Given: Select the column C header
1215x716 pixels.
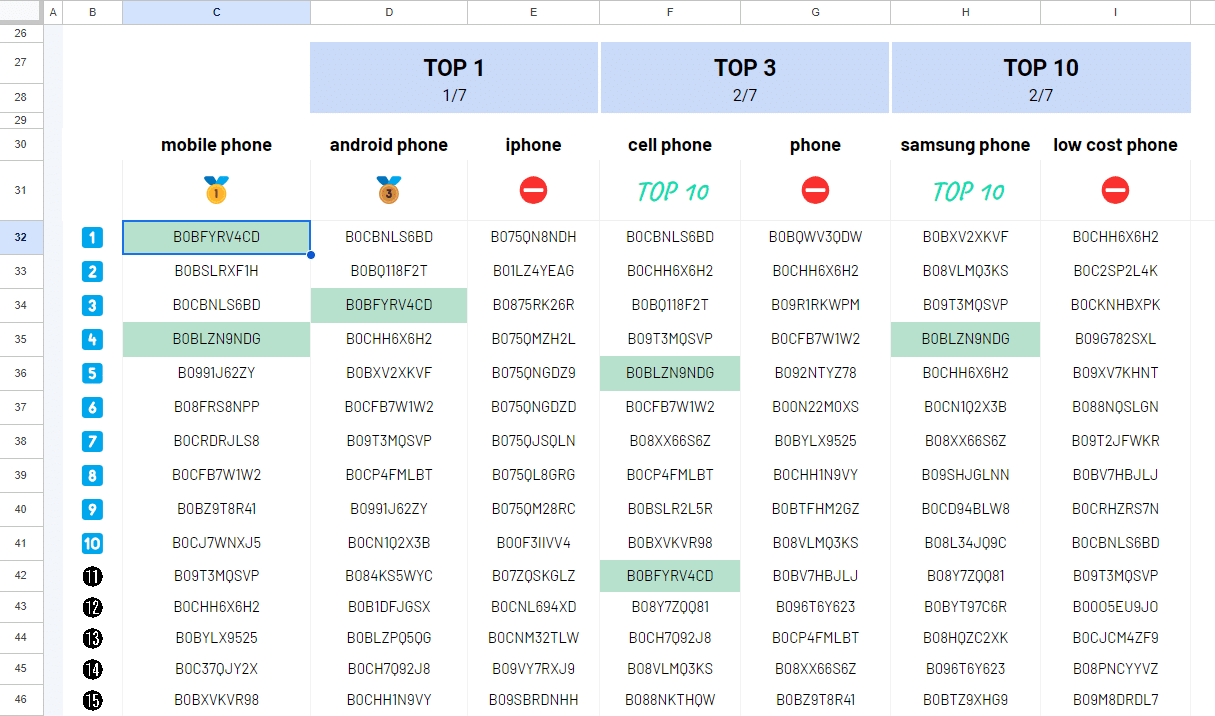Looking at the screenshot, I should click(216, 12).
